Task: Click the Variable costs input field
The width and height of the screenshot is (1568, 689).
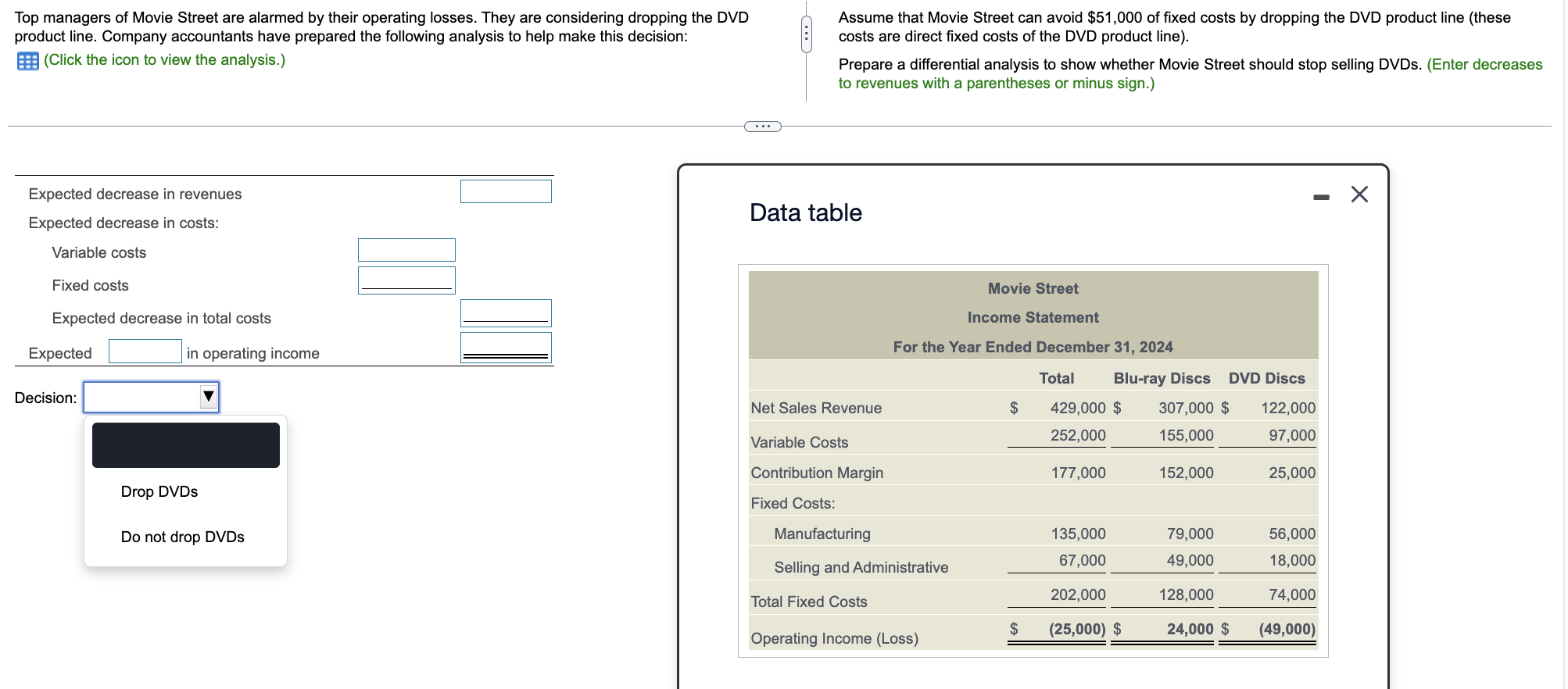Action: coord(406,250)
